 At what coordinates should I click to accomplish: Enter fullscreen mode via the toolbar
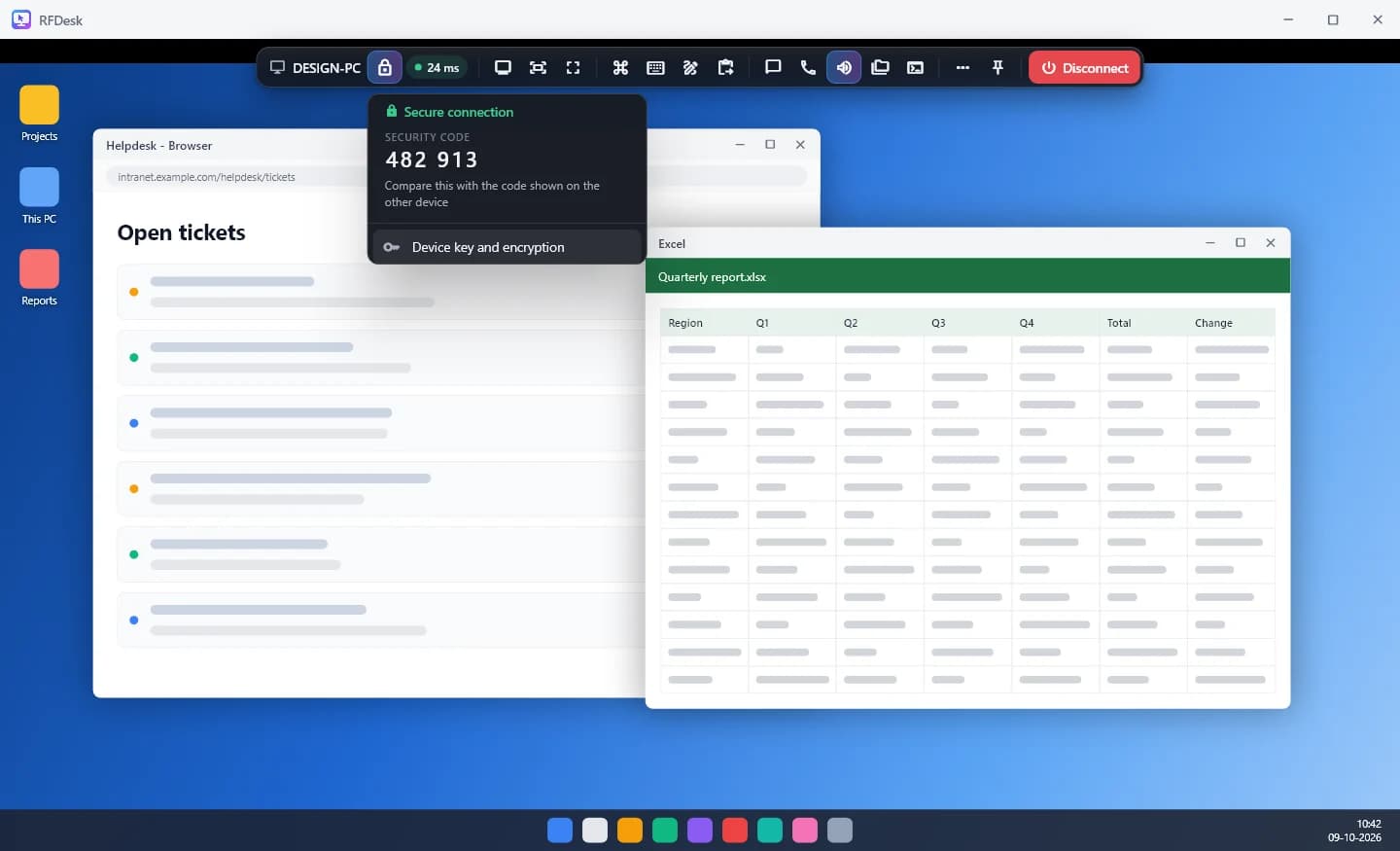click(x=573, y=68)
